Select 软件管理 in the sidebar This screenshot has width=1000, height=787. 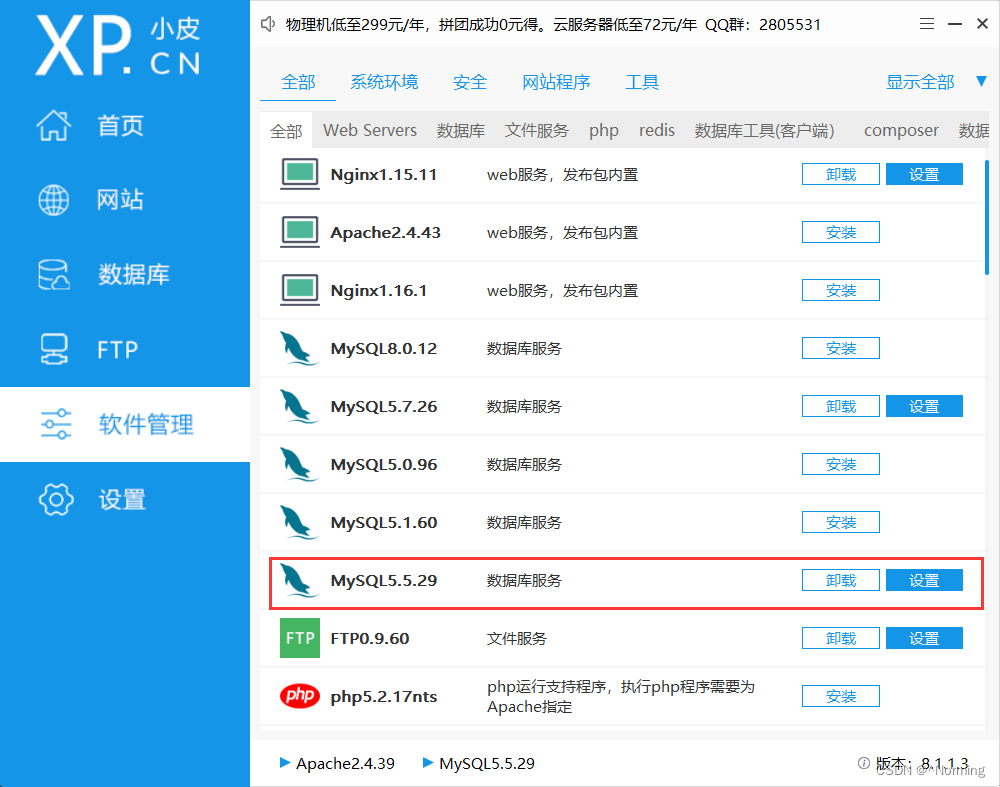coord(146,424)
